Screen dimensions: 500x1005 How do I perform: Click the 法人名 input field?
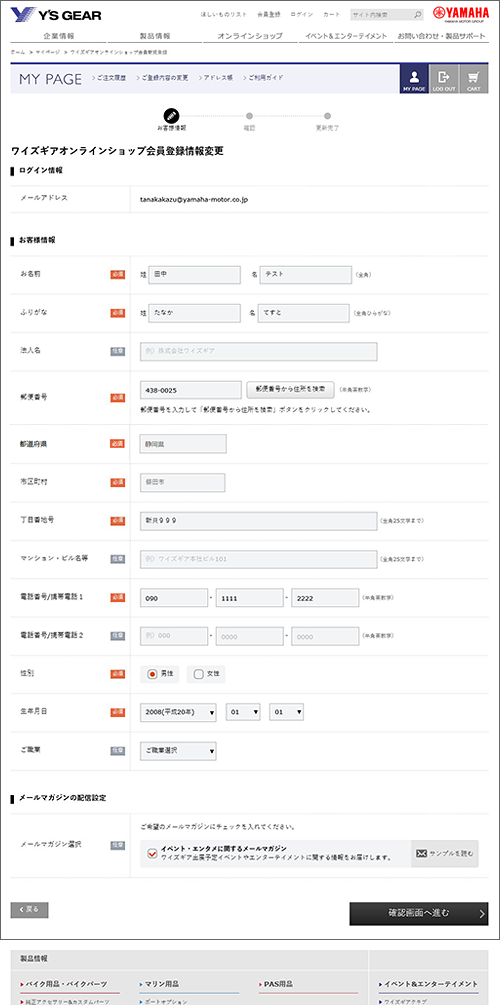pyautogui.click(x=259, y=351)
